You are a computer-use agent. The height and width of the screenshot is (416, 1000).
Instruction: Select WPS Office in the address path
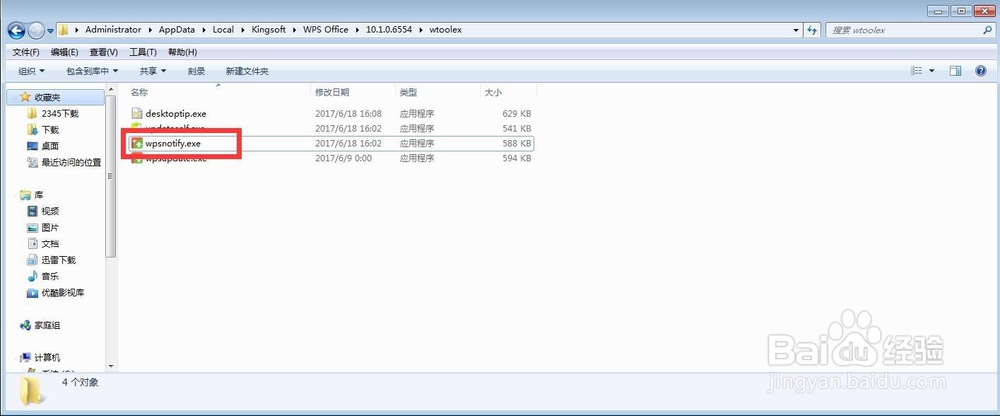326,30
